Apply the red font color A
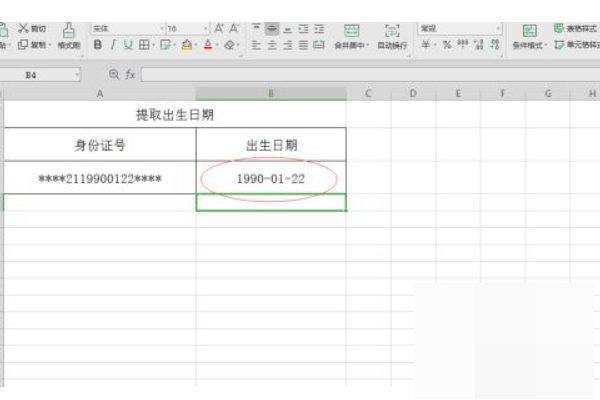Image resolution: width=600 pixels, height=400 pixels. pyautogui.click(x=208, y=45)
